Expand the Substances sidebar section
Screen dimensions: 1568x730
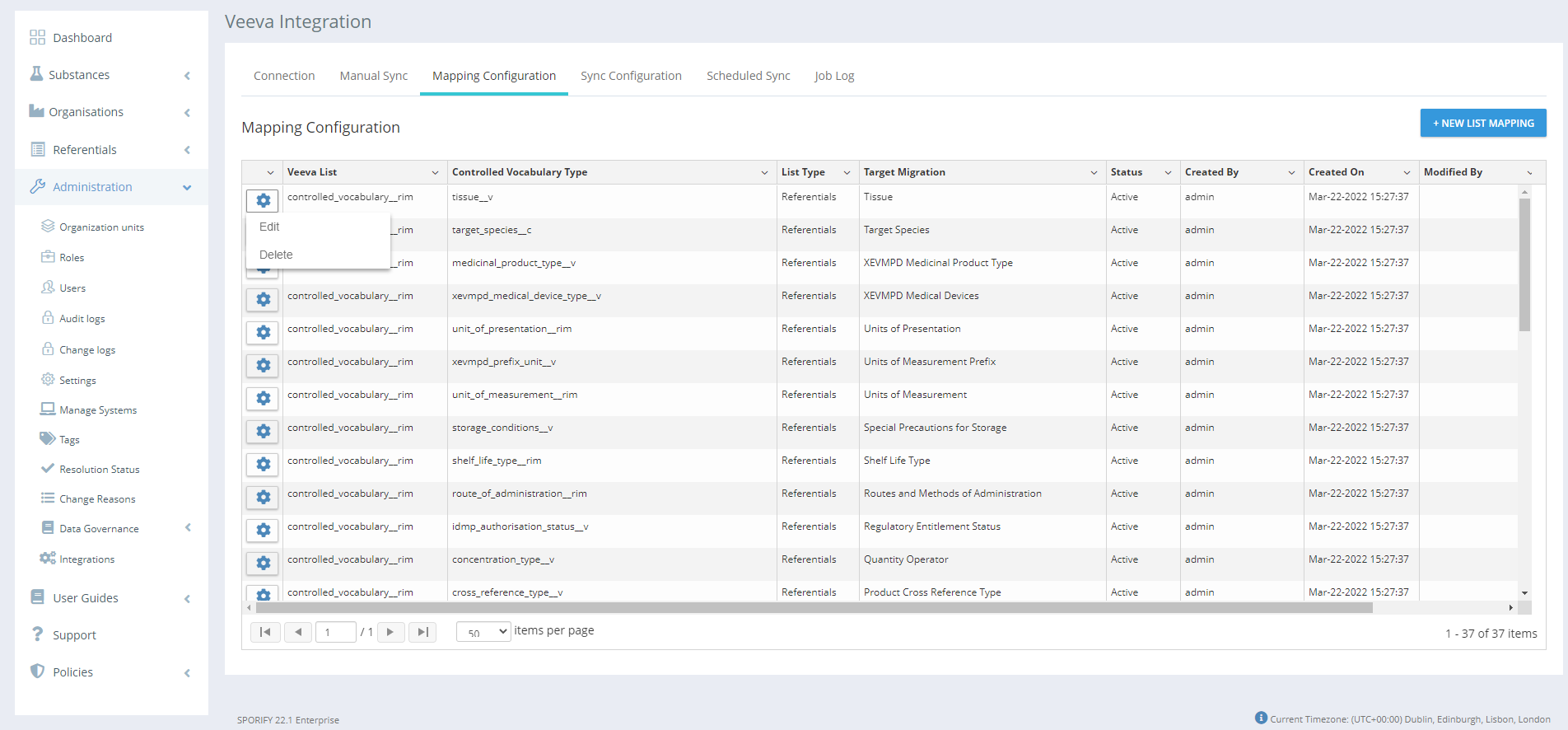point(187,75)
